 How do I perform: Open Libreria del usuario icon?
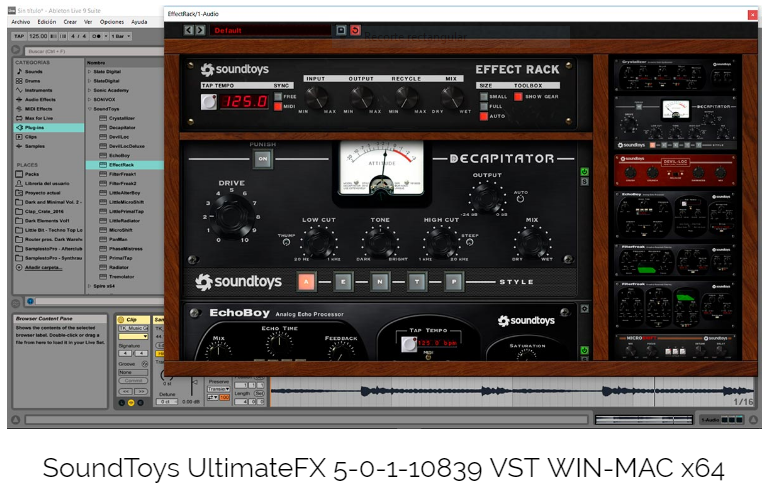(x=19, y=183)
